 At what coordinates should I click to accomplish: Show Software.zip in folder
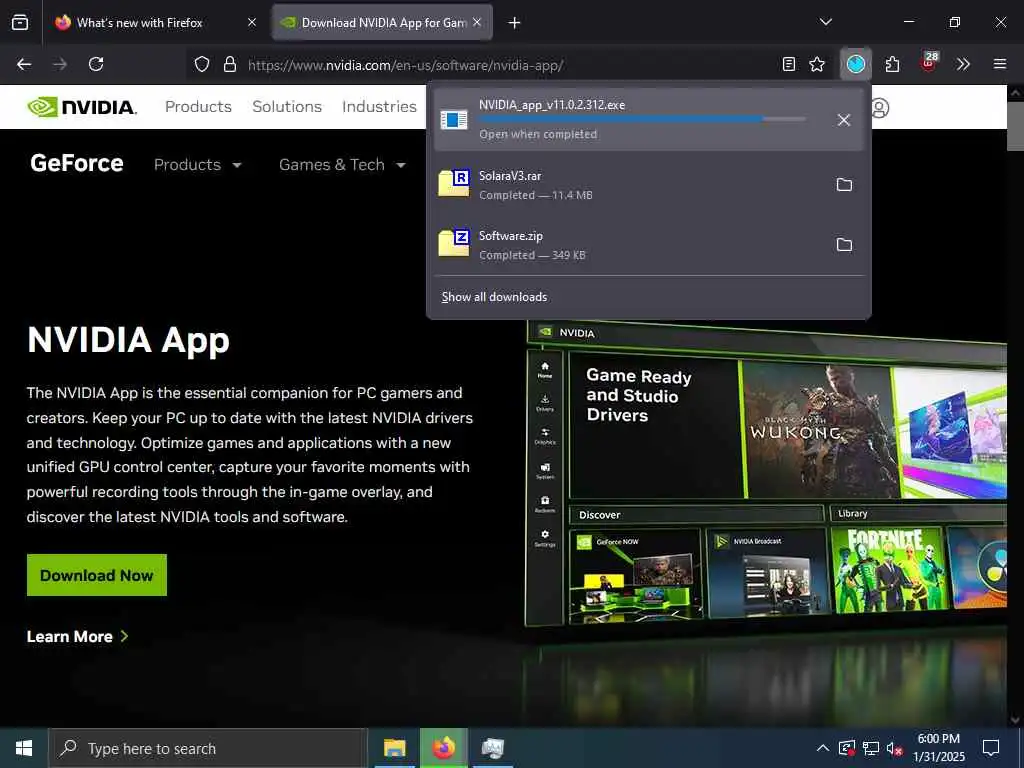pos(844,245)
